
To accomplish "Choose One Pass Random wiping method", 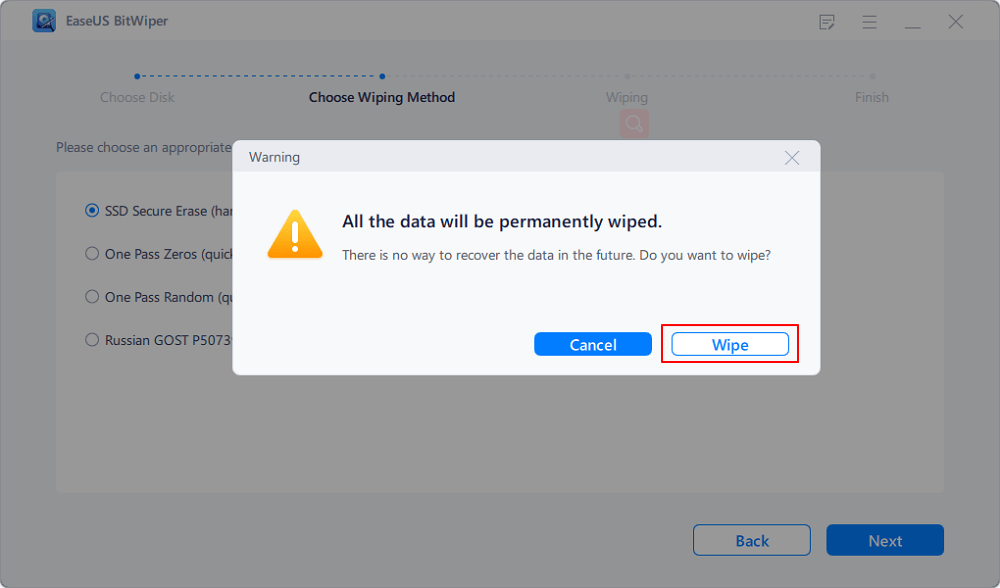I will point(93,297).
